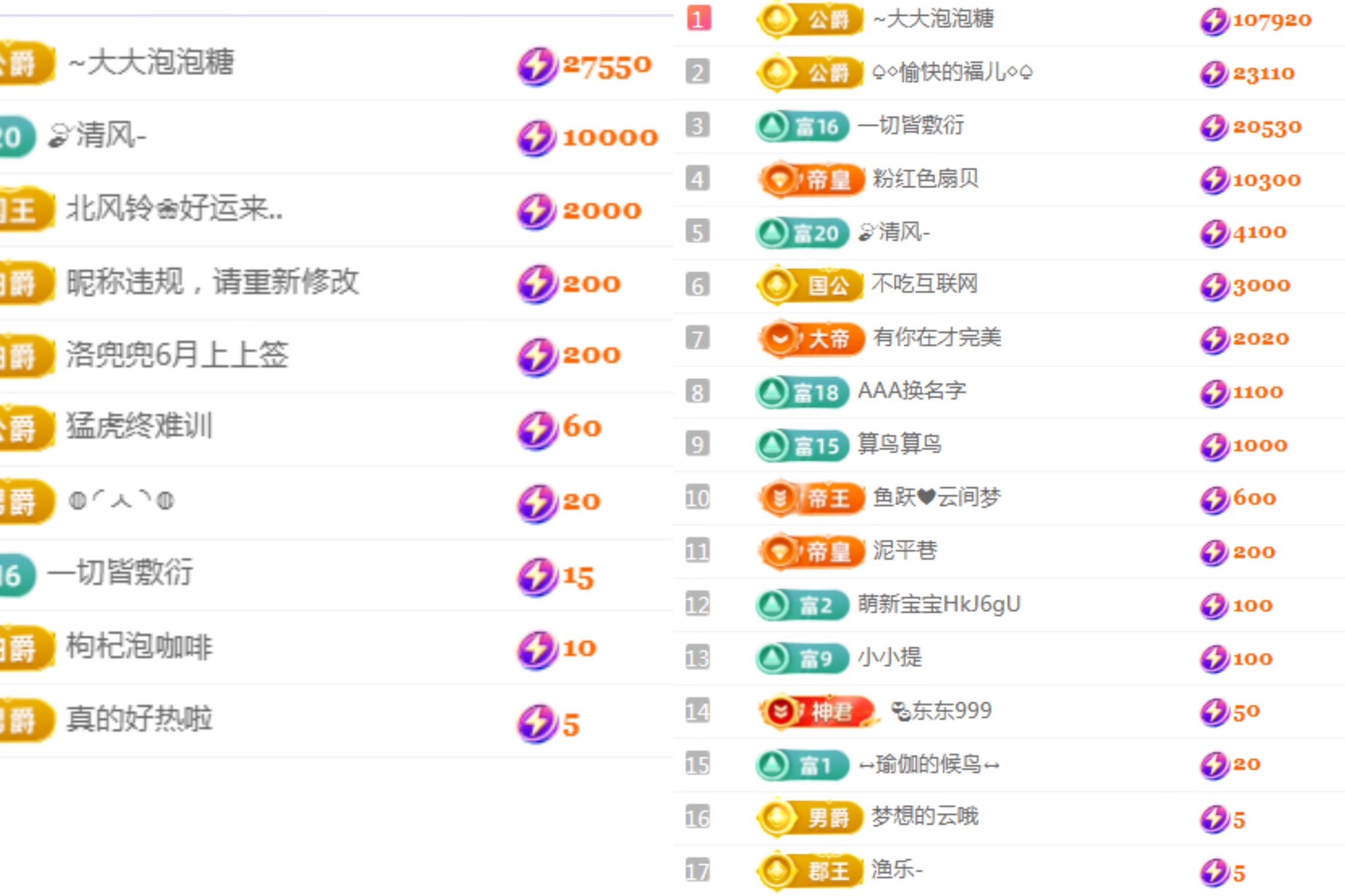The image size is (1345, 896).
Task: Open 萌新宝宝HkJ6gU in ranked list
Action: coord(939,604)
